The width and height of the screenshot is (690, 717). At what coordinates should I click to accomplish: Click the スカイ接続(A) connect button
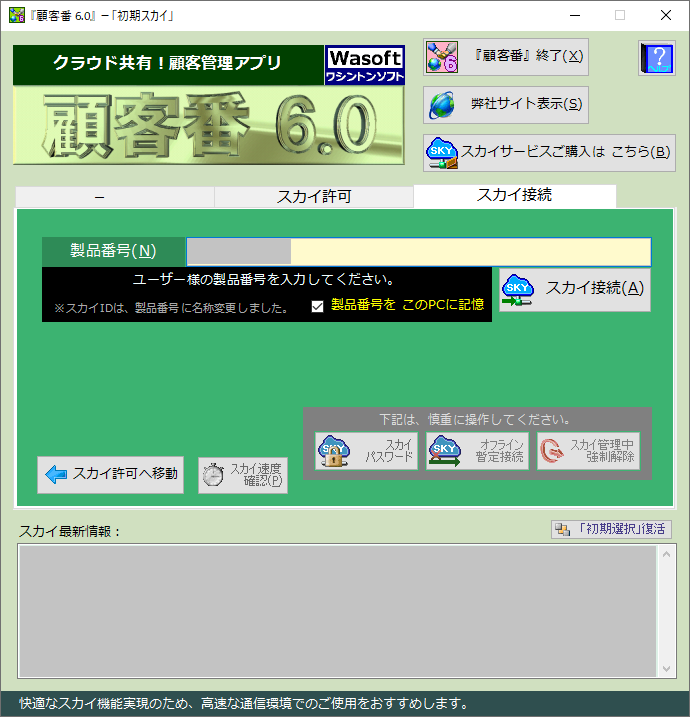pos(575,290)
